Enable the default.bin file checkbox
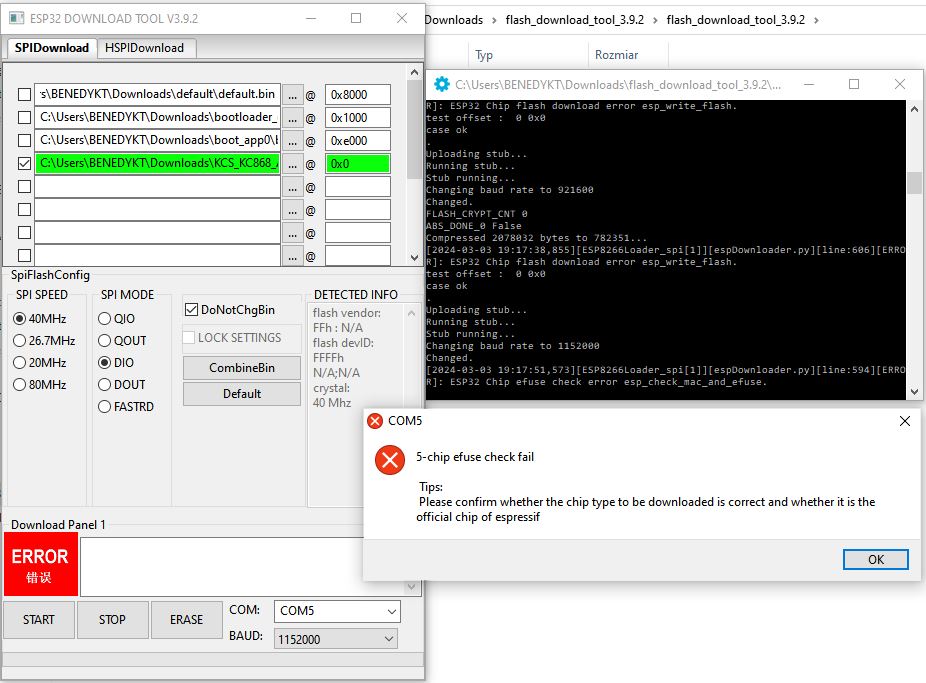The height and width of the screenshot is (683, 926). point(25,94)
